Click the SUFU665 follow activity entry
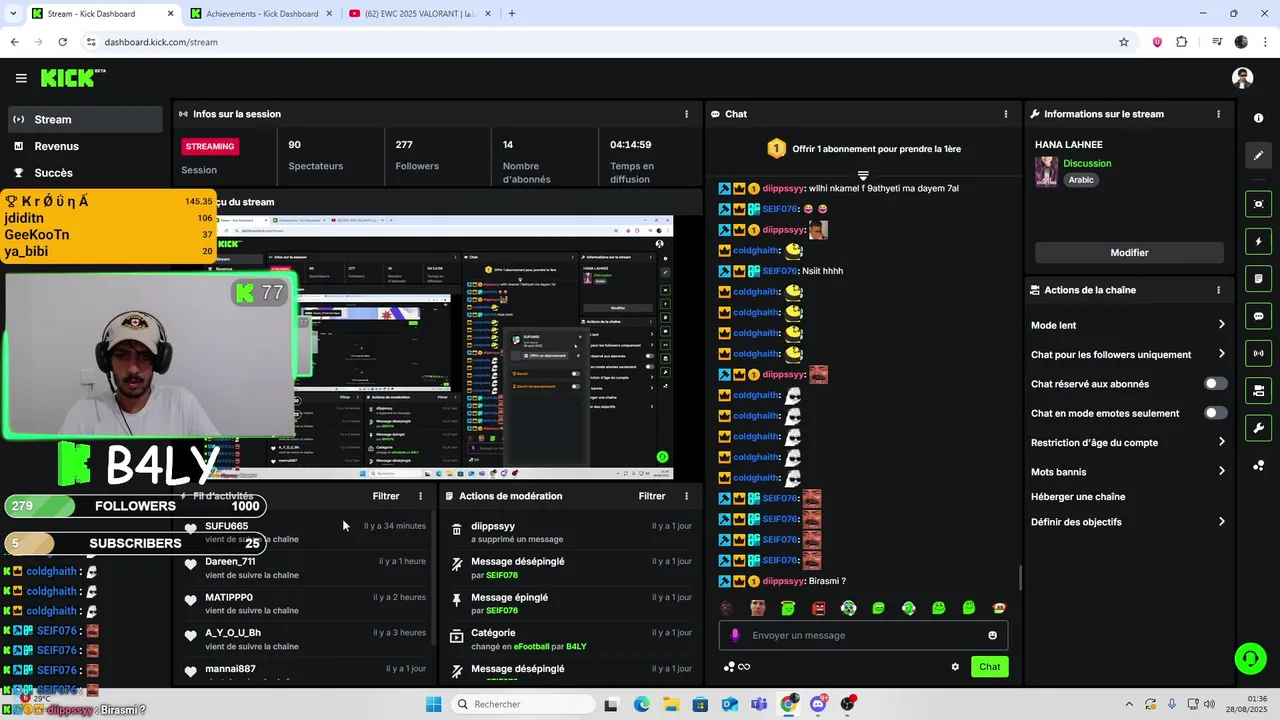The height and width of the screenshot is (720, 1280). click(305, 532)
